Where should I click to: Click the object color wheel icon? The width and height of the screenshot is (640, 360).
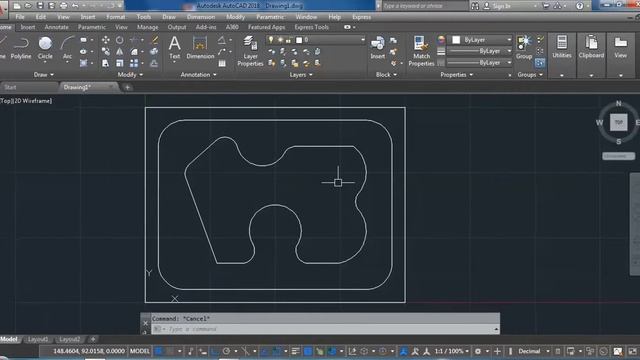[x=441, y=40]
